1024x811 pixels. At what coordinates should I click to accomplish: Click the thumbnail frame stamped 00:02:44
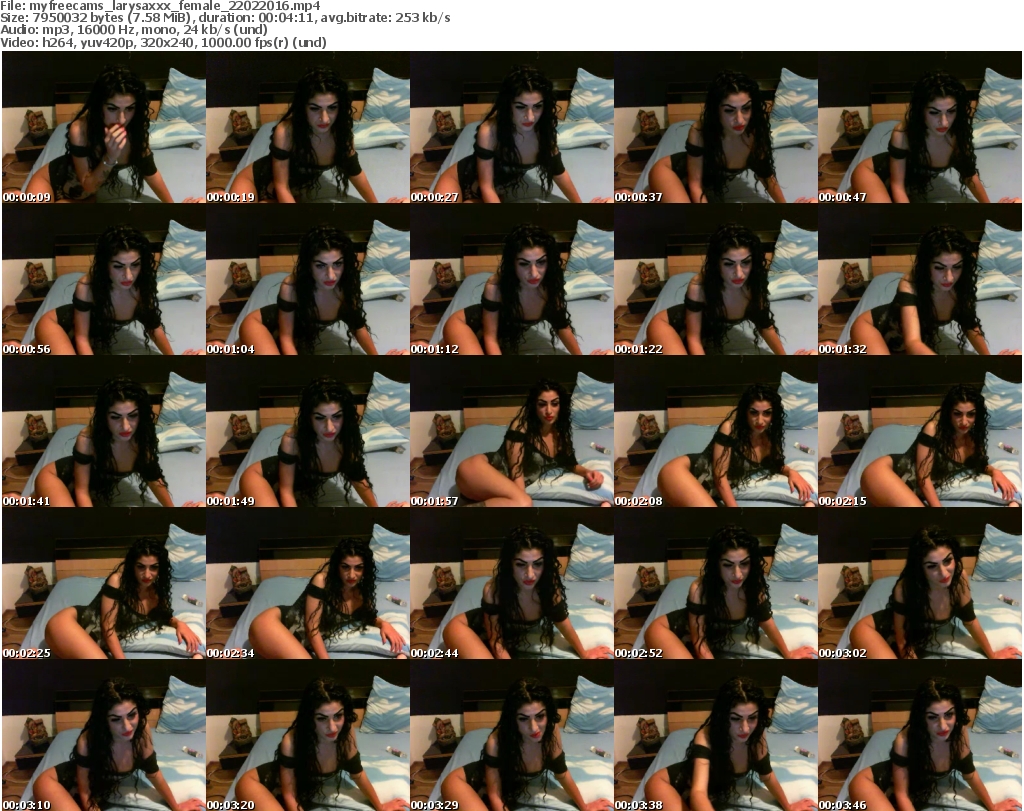(511, 584)
